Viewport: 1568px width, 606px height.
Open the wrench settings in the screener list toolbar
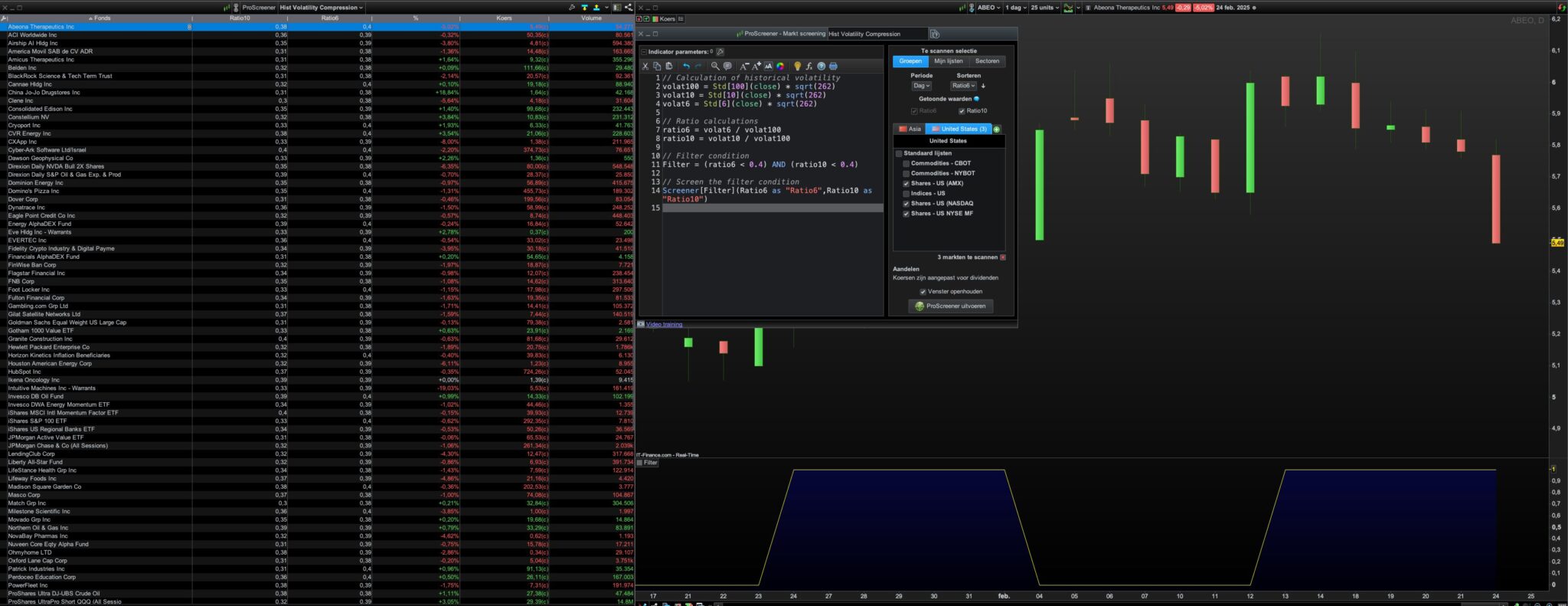click(x=572, y=8)
